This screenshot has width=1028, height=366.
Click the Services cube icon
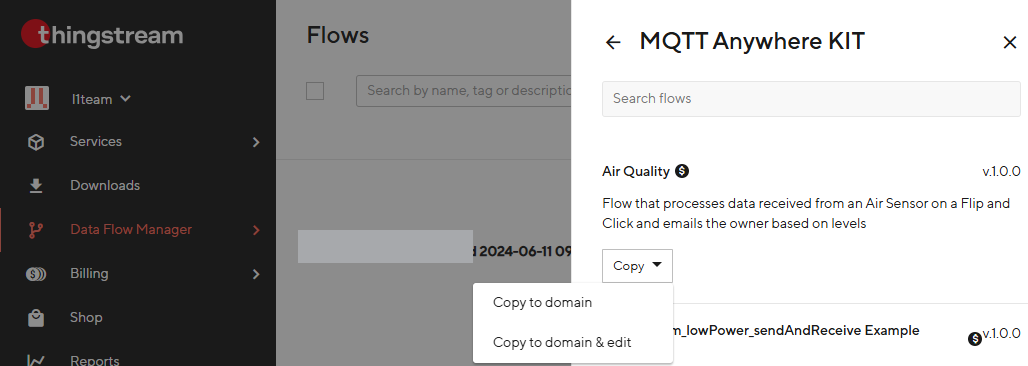point(36,142)
